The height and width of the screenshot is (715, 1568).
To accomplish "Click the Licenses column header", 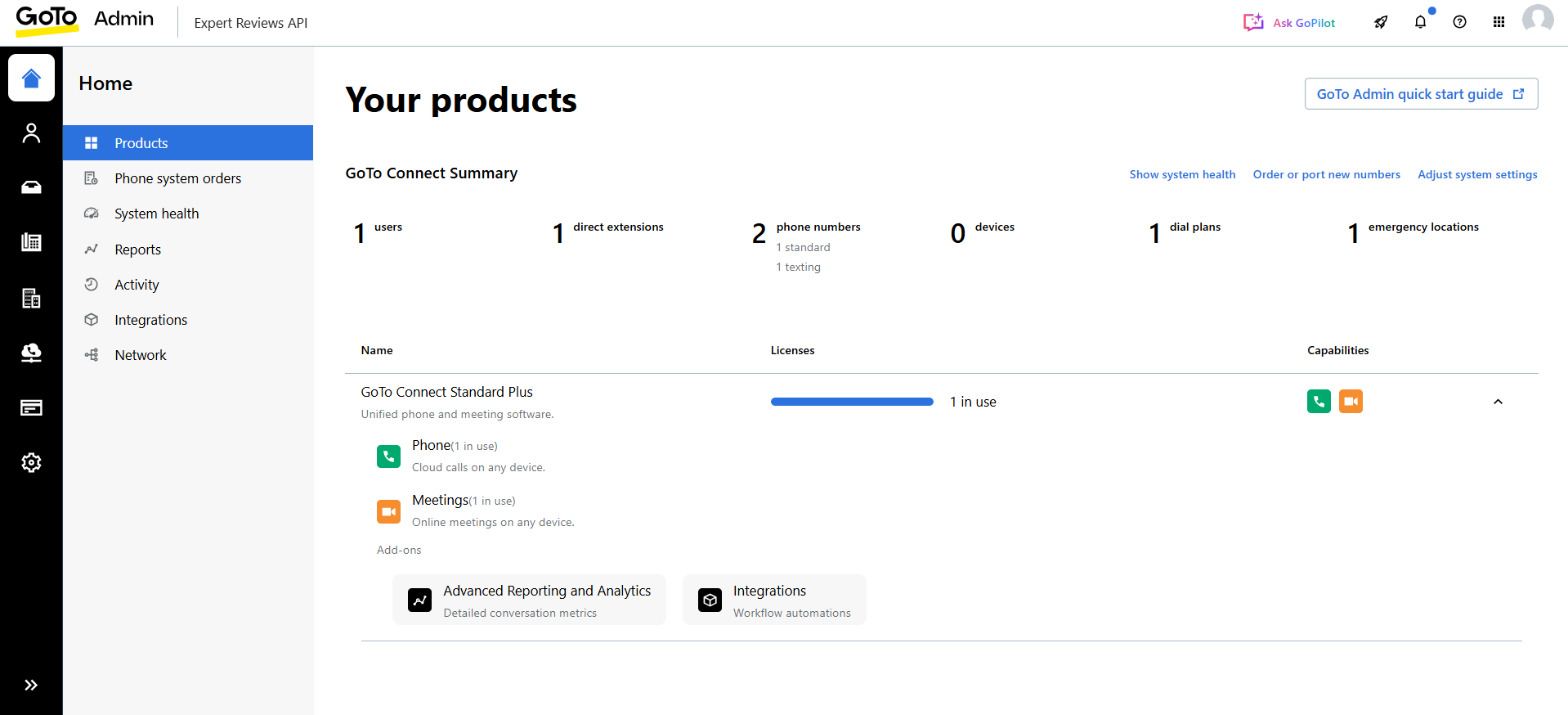I will (792, 350).
